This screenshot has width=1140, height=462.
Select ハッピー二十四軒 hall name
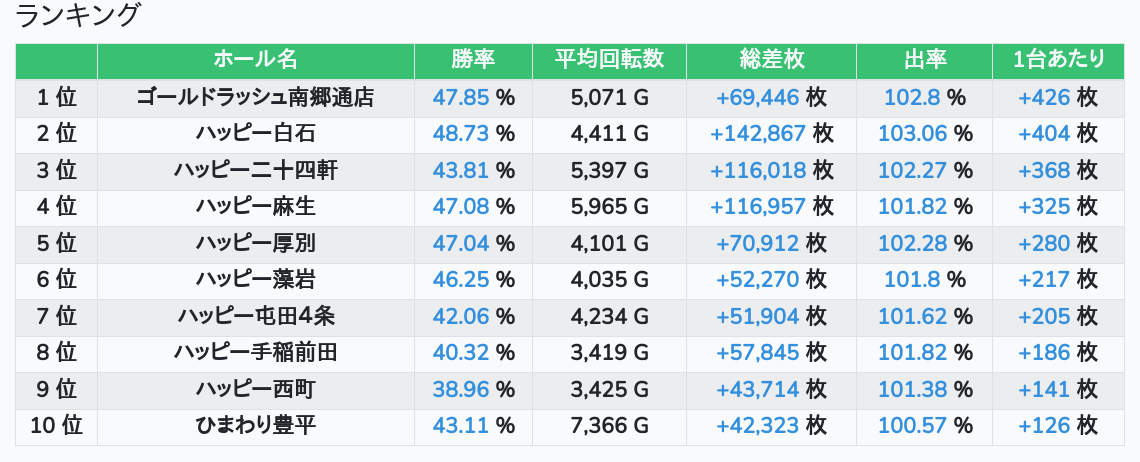click(255, 170)
